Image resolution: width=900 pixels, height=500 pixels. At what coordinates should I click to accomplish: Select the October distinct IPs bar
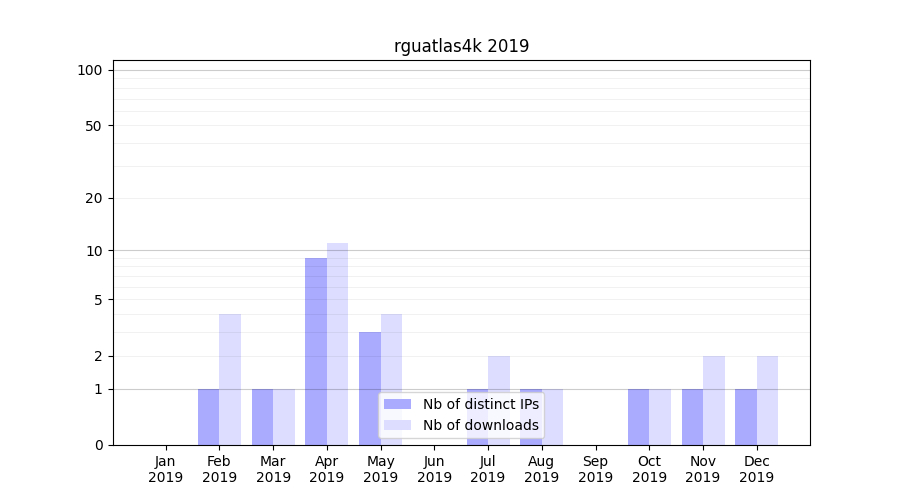click(x=638, y=417)
